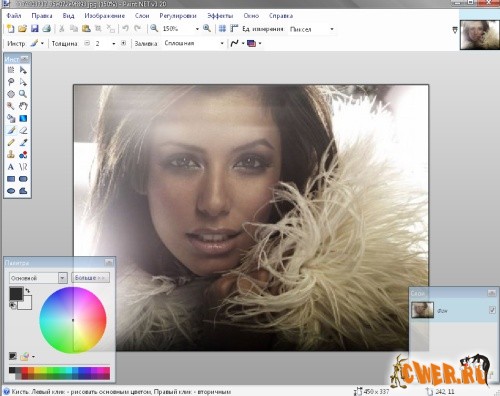The height and width of the screenshot is (396, 500).
Task: Open the Эффекты menu
Action: [220, 16]
